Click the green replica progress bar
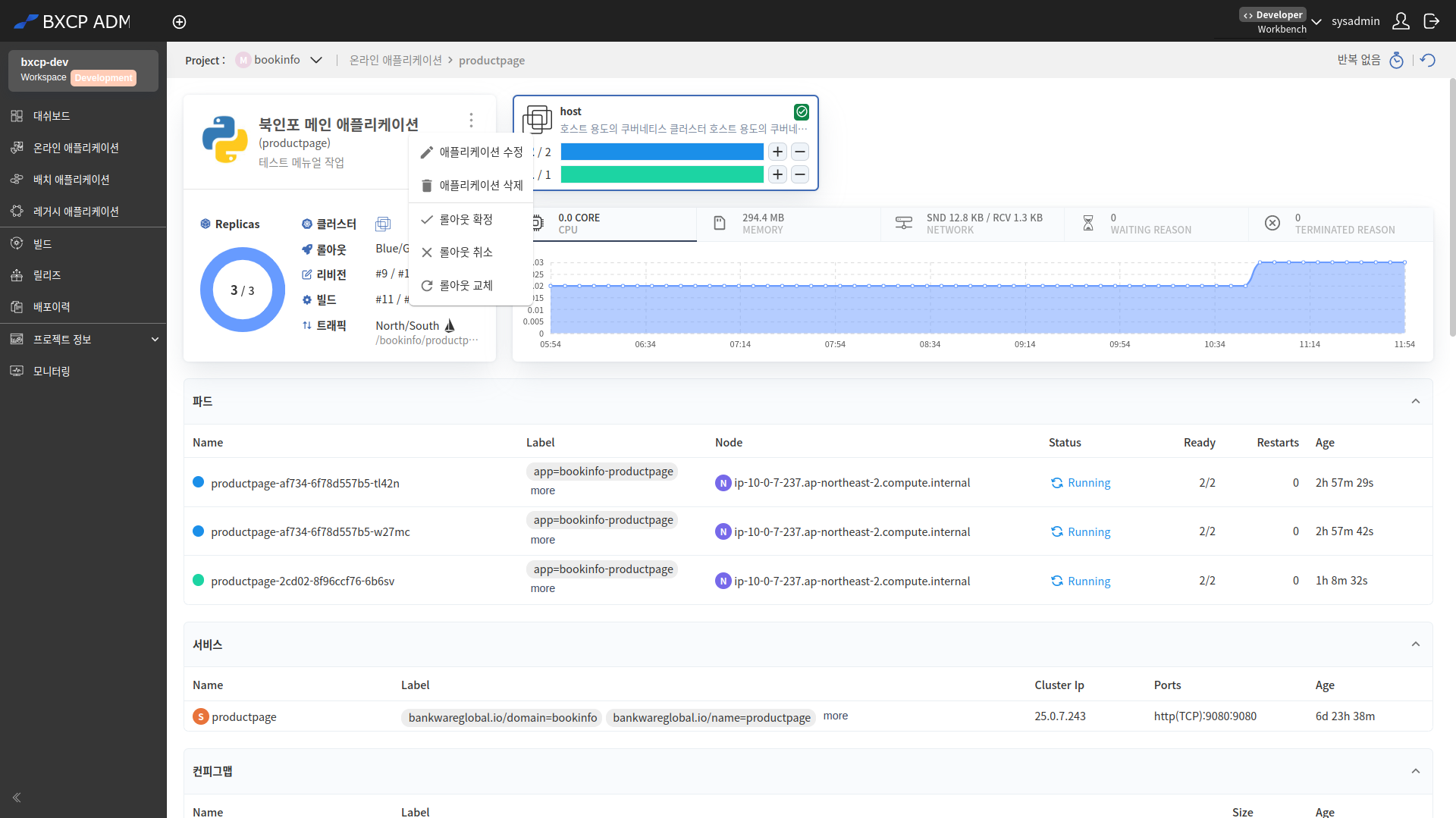 662,174
